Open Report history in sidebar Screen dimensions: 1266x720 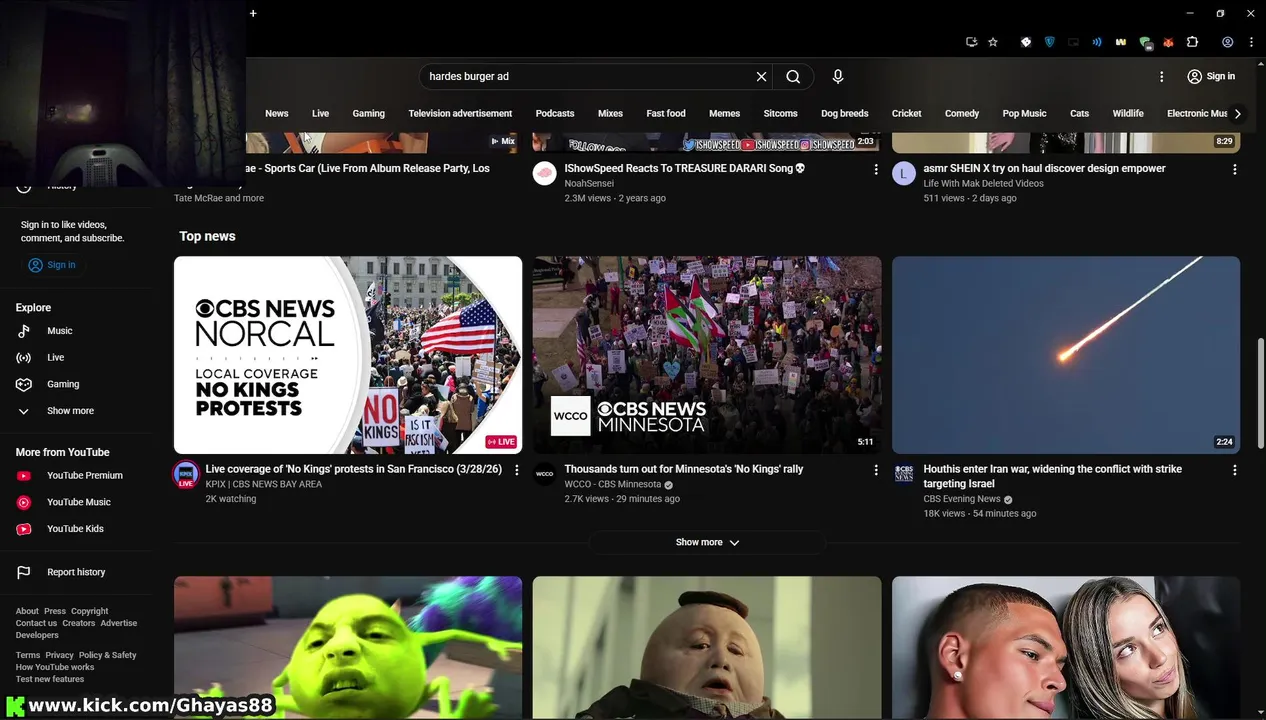click(x=77, y=572)
